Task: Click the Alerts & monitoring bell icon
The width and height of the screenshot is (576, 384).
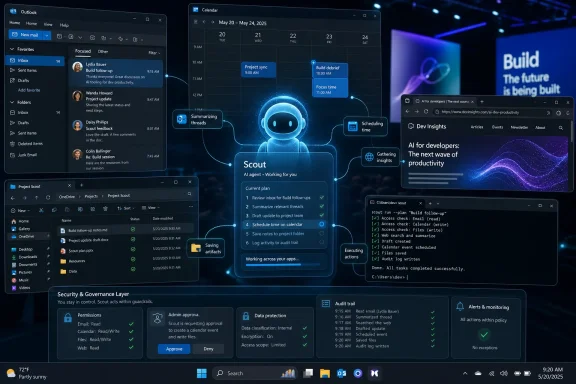Action: coord(460,306)
